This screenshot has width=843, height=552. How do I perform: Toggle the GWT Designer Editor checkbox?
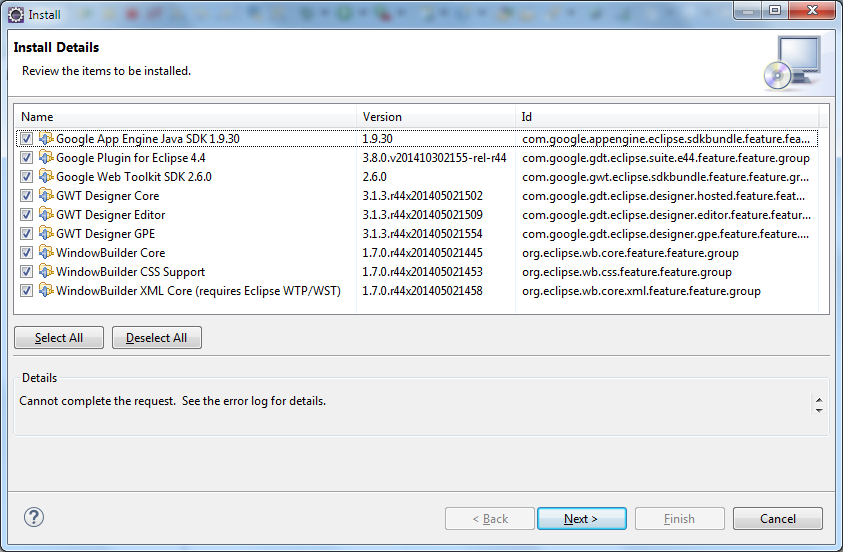(x=26, y=214)
